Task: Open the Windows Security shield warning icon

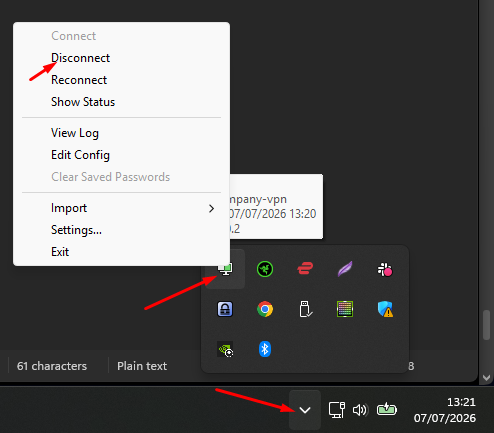Action: (385, 309)
